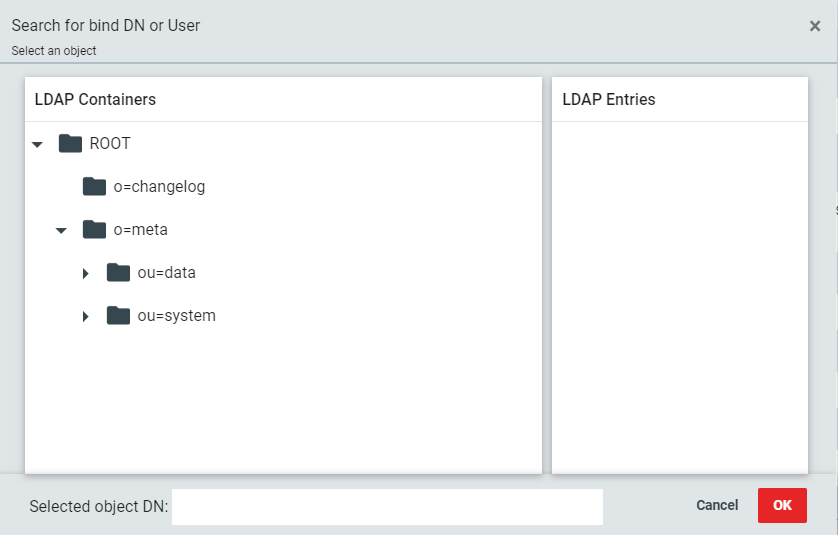This screenshot has width=838, height=535.
Task: Collapse the ROOT tree node
Action: (x=38, y=145)
